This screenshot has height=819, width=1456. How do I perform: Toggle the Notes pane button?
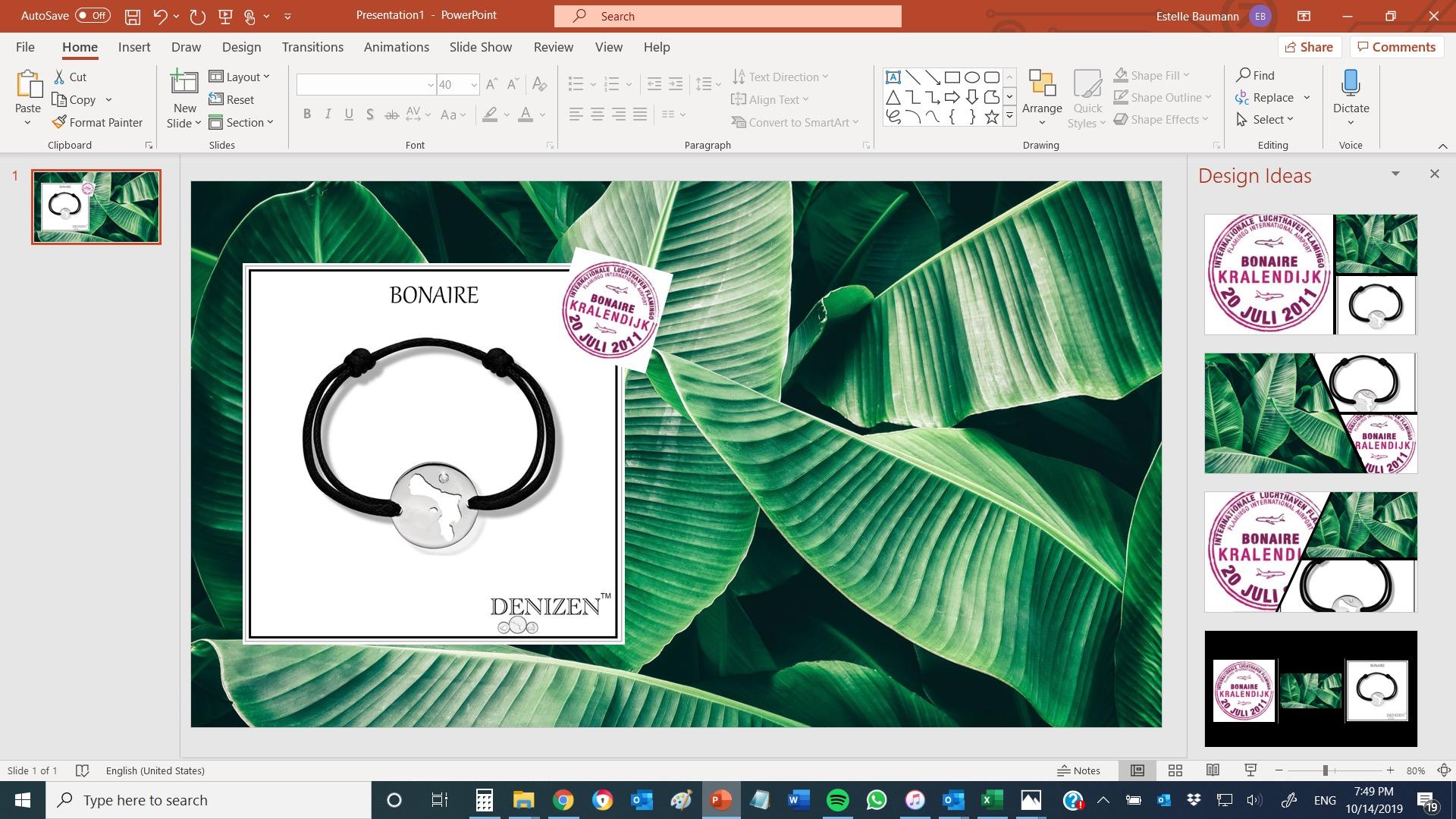(1078, 770)
